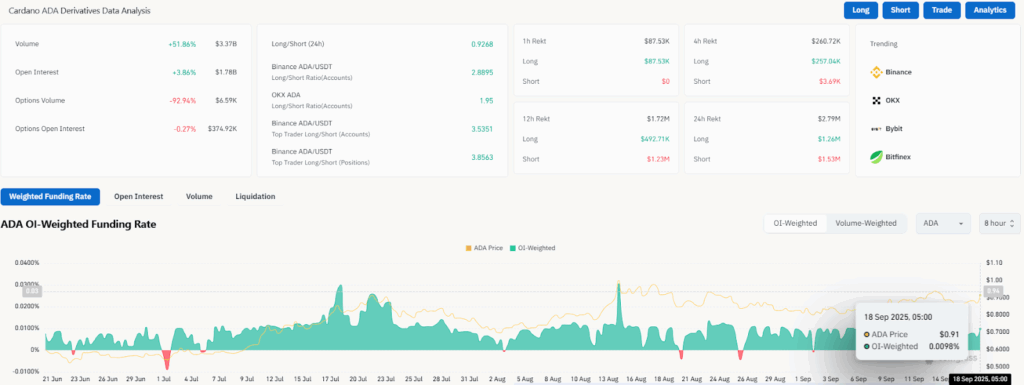Click the 1h Rekt total $87.53K
Screen dimensions: 1024x385
657,40
